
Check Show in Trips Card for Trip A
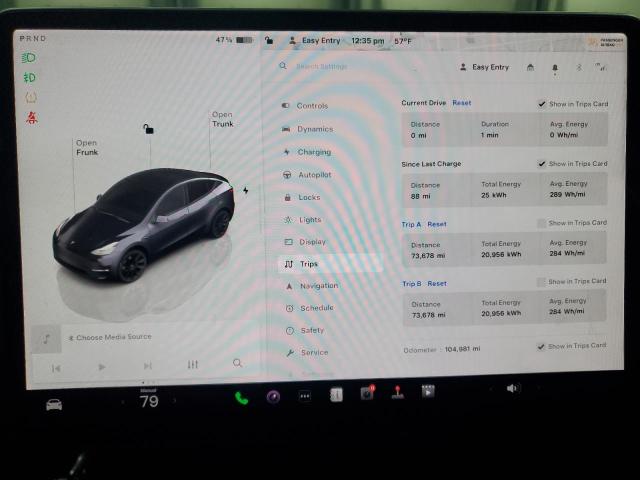click(x=541, y=223)
